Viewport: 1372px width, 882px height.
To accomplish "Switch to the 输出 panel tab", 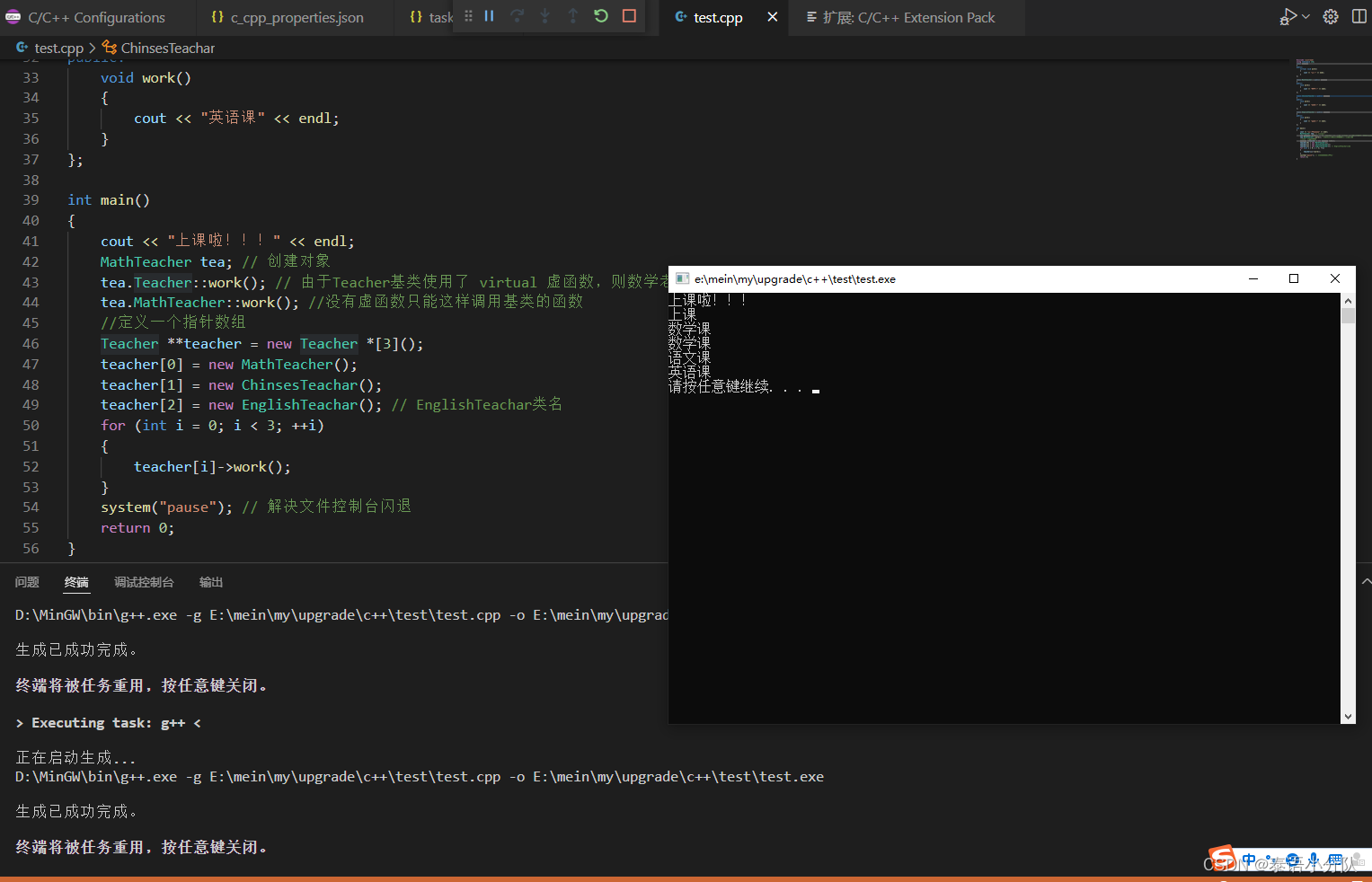I will point(211,582).
